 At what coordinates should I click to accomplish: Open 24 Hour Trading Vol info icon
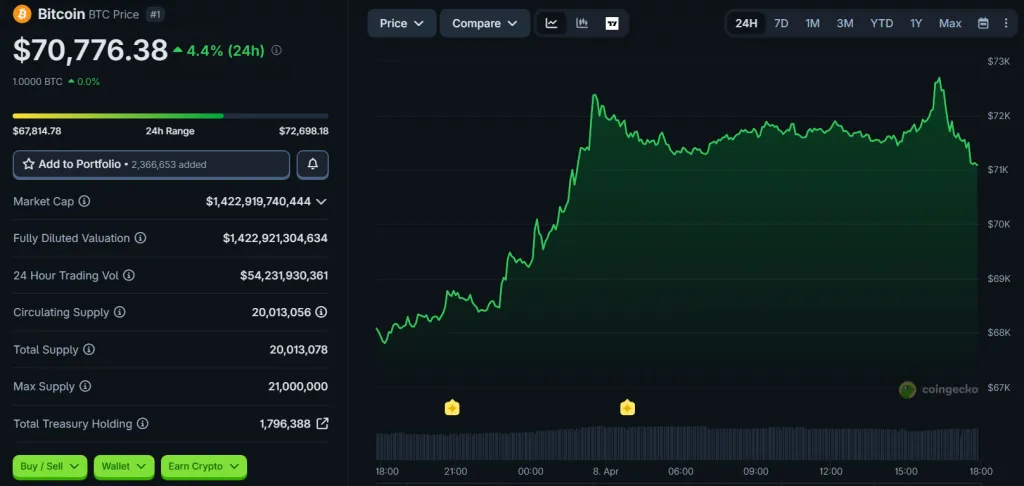pos(129,276)
